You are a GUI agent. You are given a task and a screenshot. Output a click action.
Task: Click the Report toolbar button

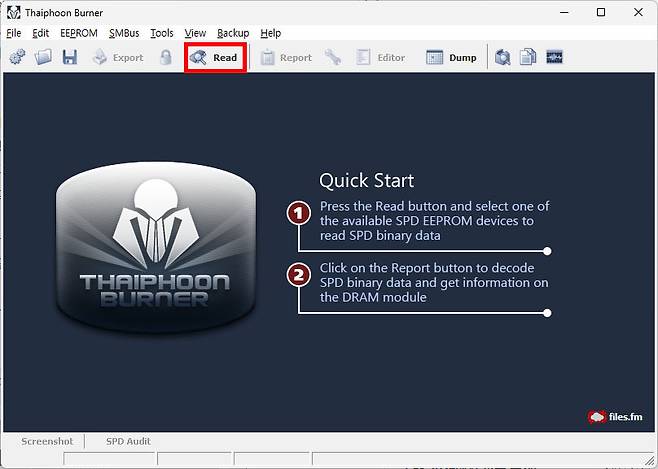[286, 58]
